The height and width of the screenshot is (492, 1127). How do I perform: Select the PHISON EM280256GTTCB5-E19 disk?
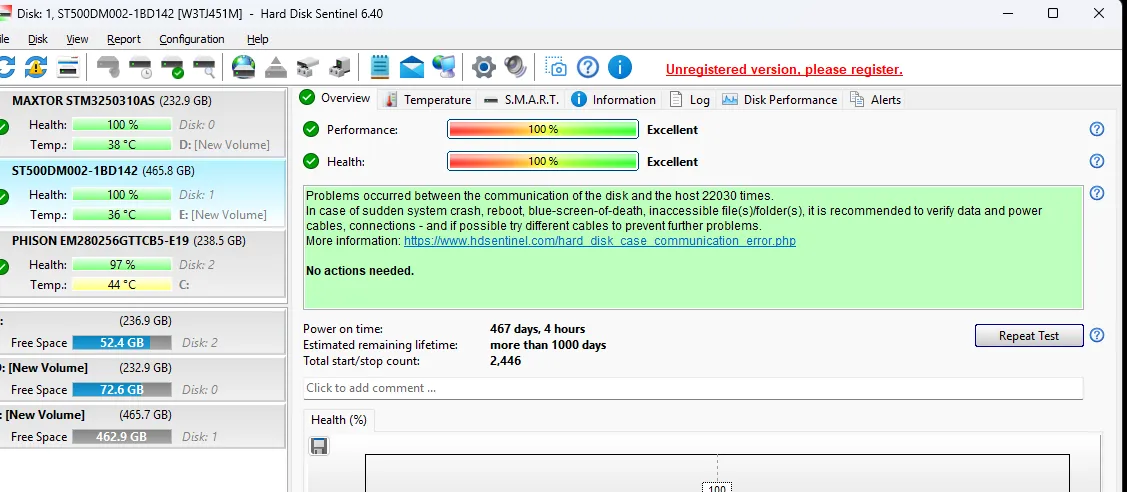tap(142, 263)
